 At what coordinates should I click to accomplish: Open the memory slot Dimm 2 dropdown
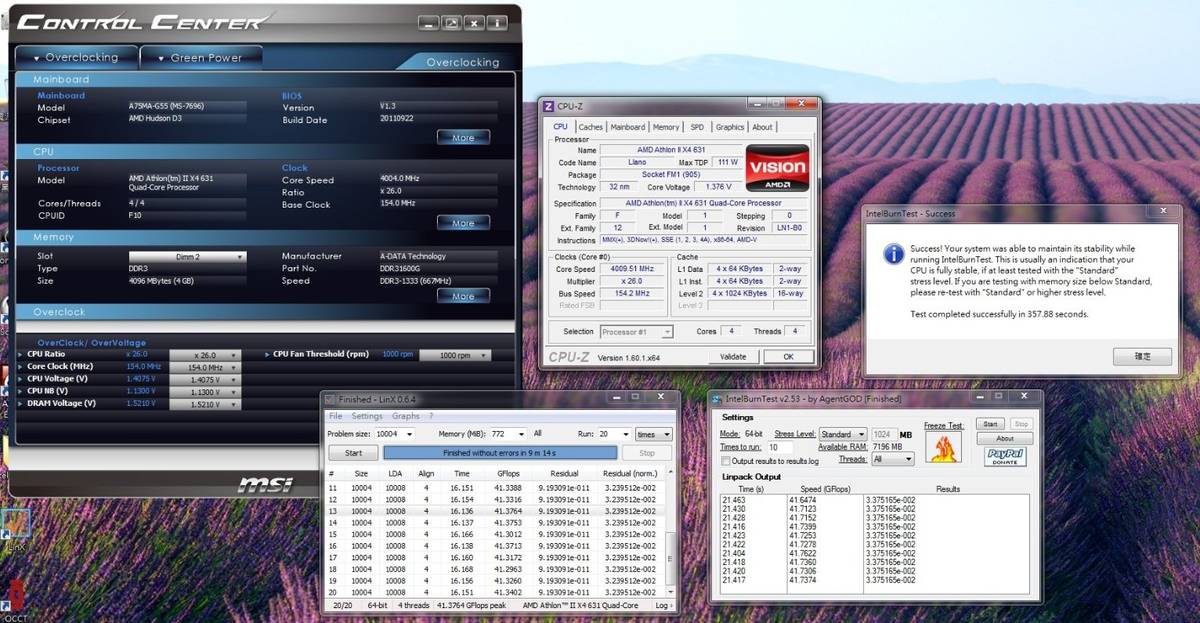tap(187, 257)
